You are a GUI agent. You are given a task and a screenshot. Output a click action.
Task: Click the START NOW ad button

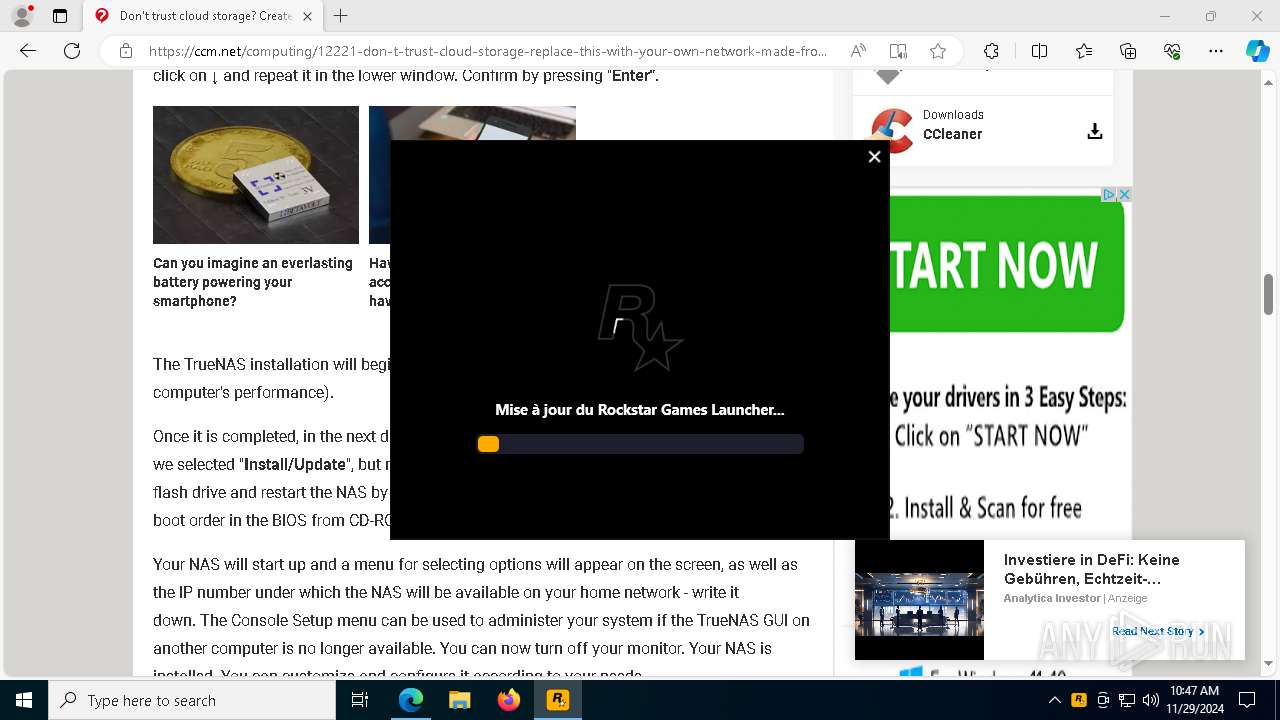click(1004, 264)
